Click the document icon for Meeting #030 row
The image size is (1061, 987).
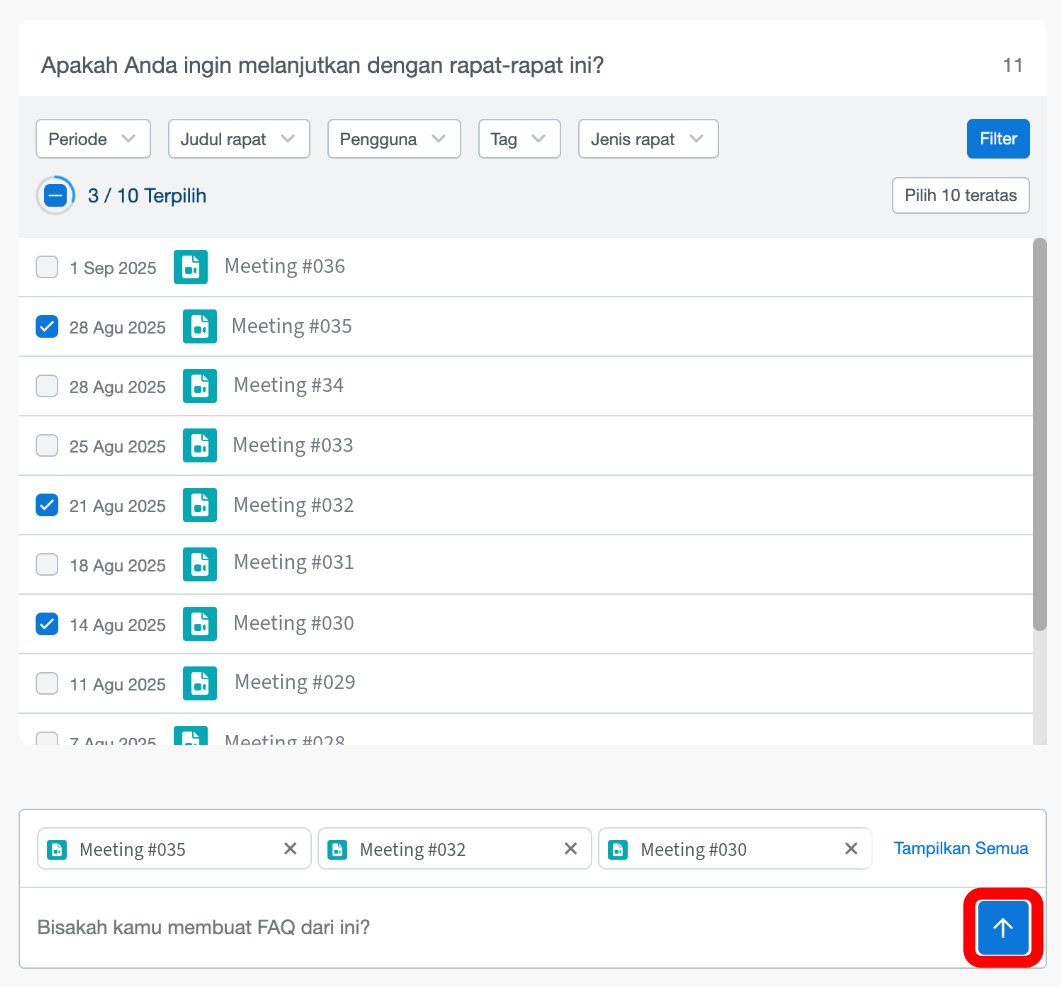tap(200, 624)
